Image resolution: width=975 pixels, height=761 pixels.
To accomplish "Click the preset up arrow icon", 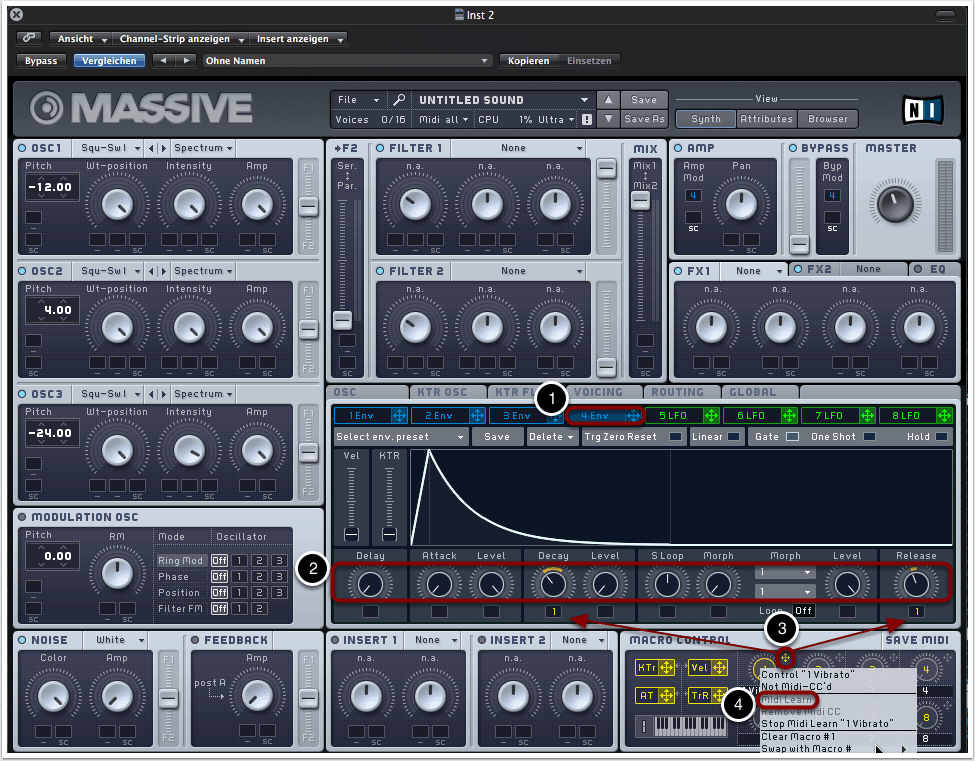I will [608, 100].
